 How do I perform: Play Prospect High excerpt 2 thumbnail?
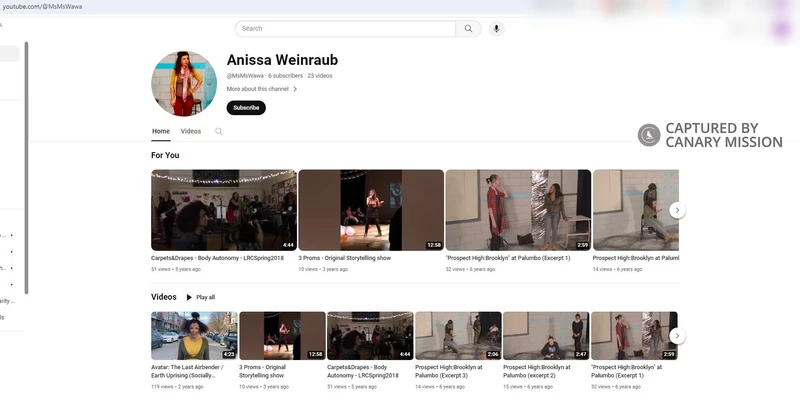pos(546,336)
